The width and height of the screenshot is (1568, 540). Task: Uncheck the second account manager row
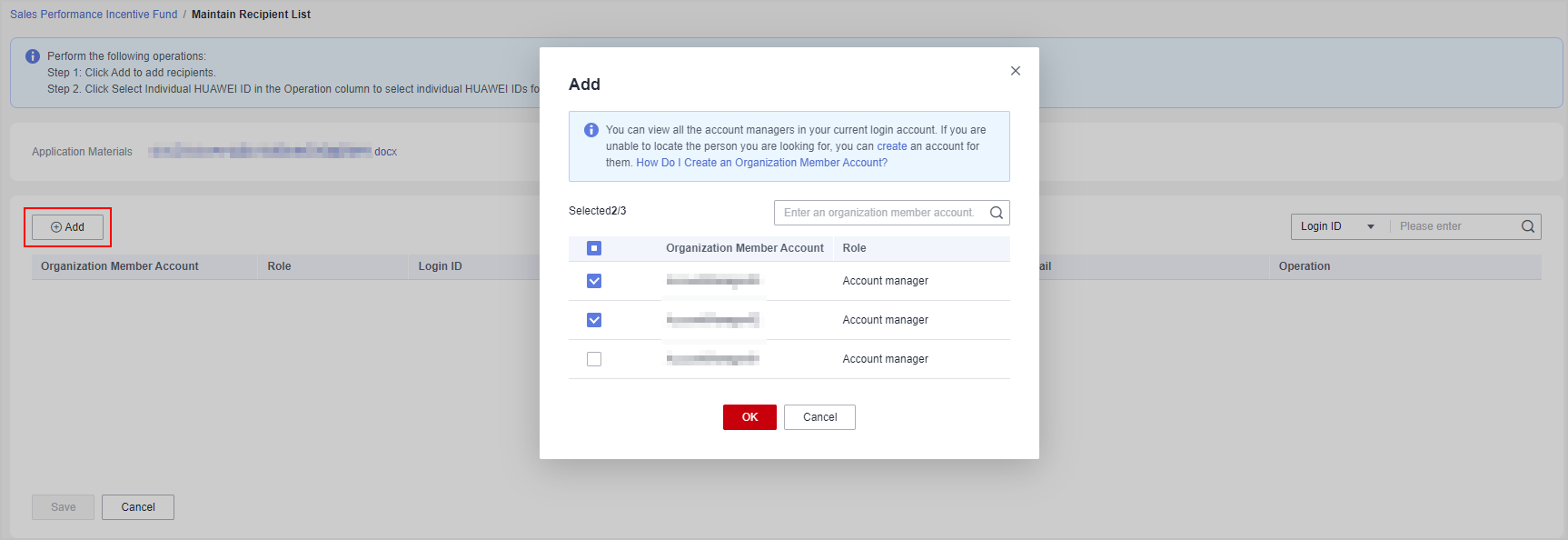point(594,320)
